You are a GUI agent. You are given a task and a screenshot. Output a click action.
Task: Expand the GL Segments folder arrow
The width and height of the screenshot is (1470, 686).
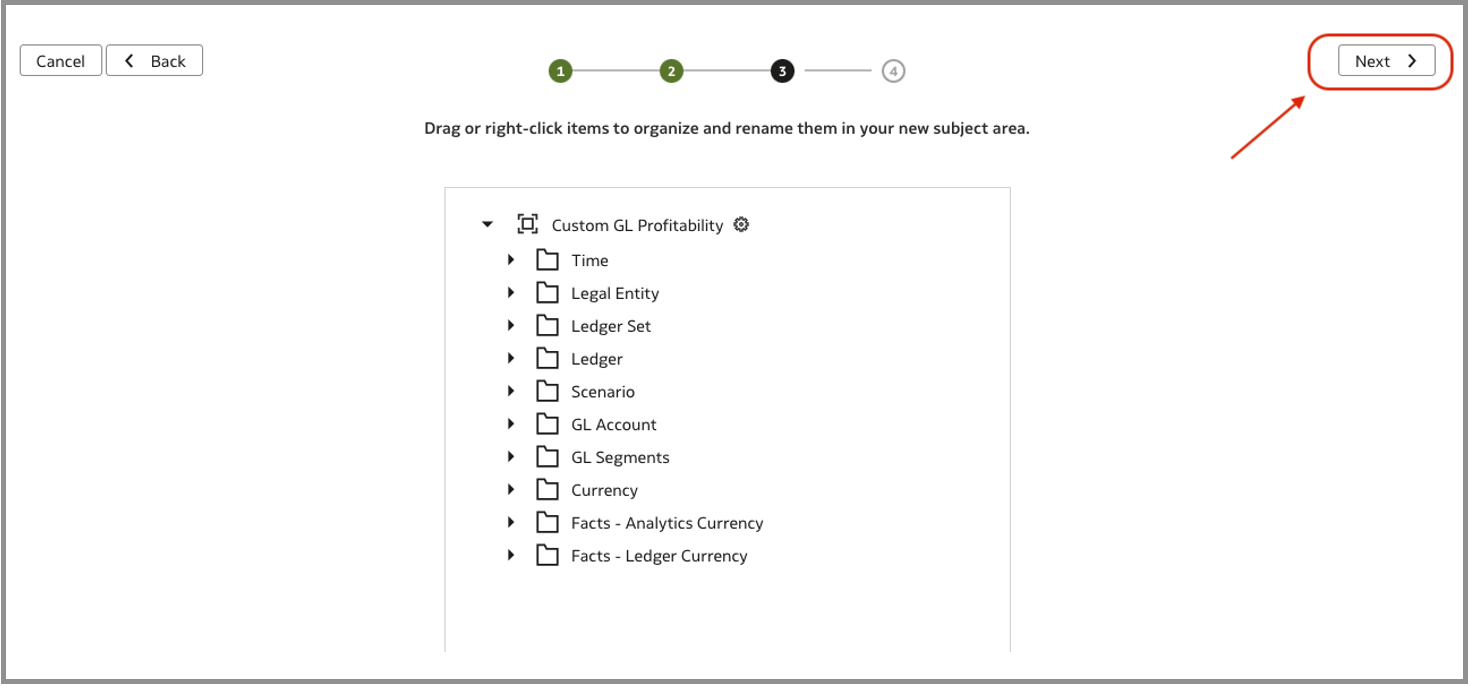tap(511, 457)
